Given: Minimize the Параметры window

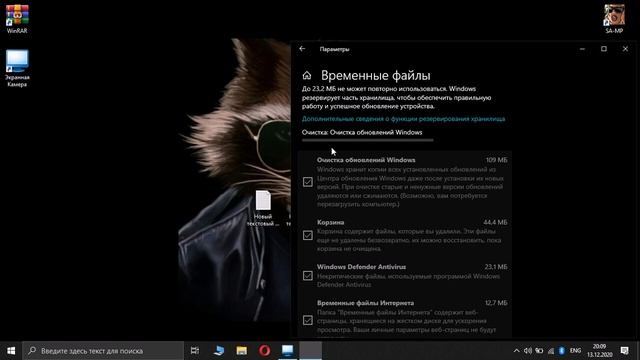Looking at the screenshot, I should click(582, 49).
